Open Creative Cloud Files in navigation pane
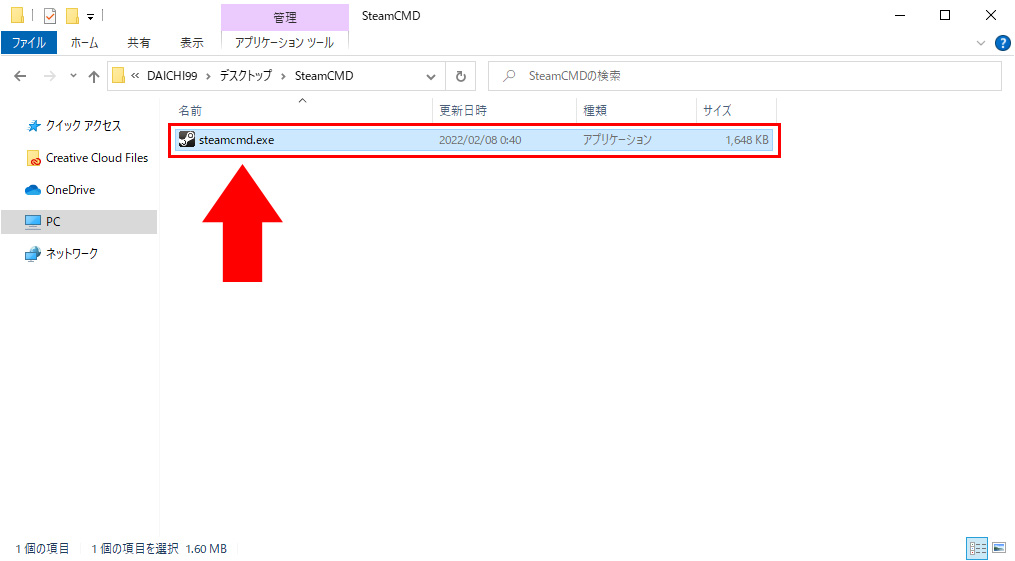The height and width of the screenshot is (561, 1015). point(96,158)
